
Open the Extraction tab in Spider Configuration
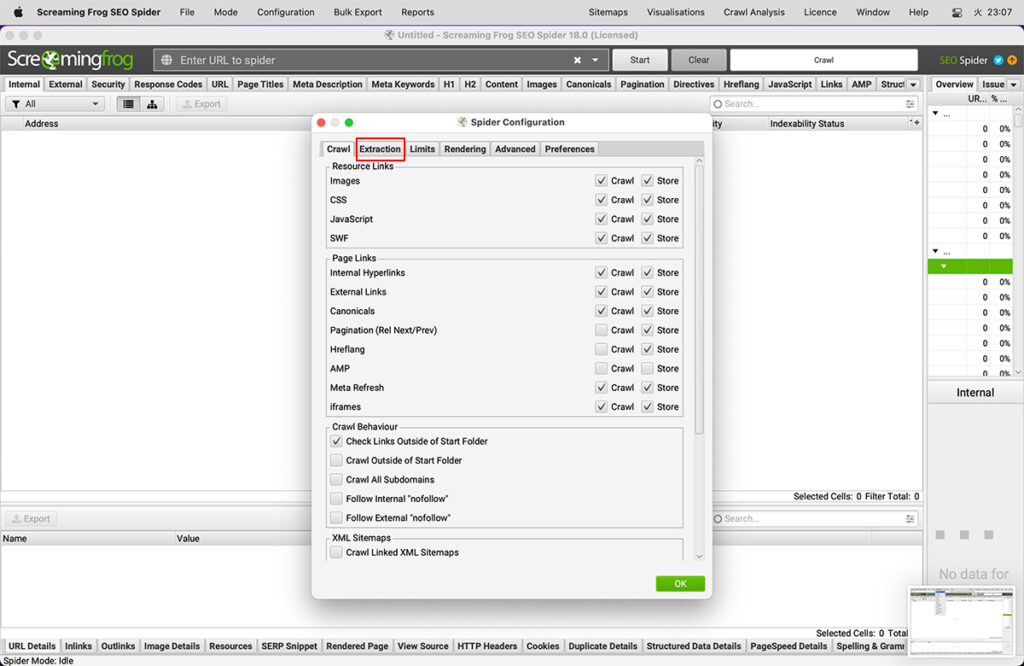pos(380,149)
